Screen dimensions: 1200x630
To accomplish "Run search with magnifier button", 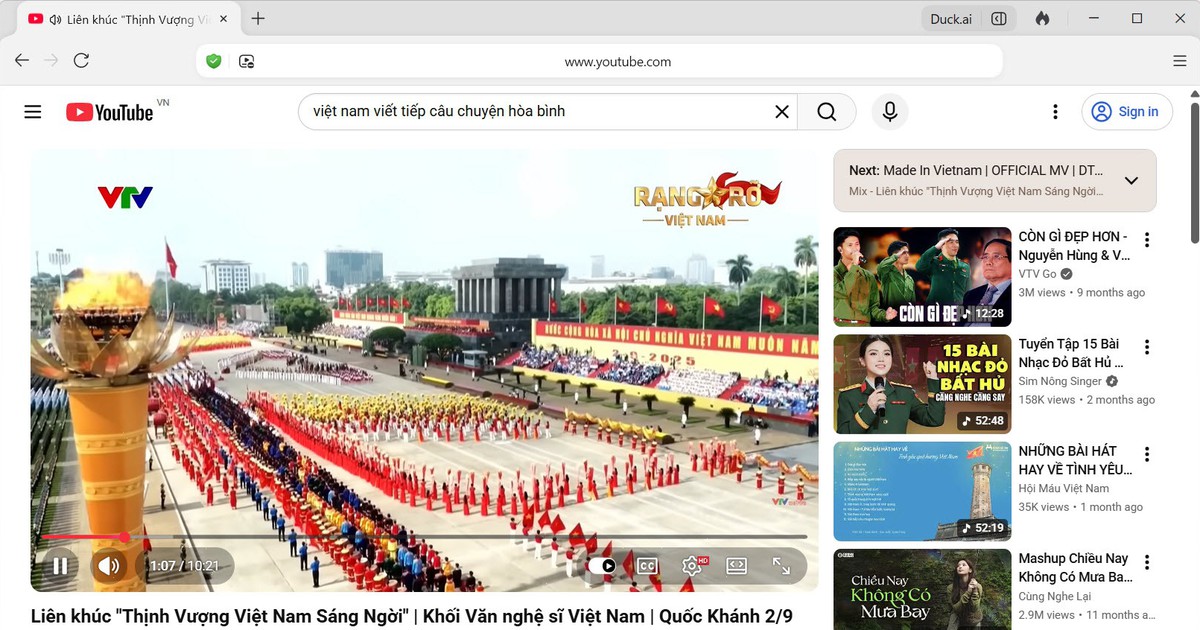I will pyautogui.click(x=826, y=112).
